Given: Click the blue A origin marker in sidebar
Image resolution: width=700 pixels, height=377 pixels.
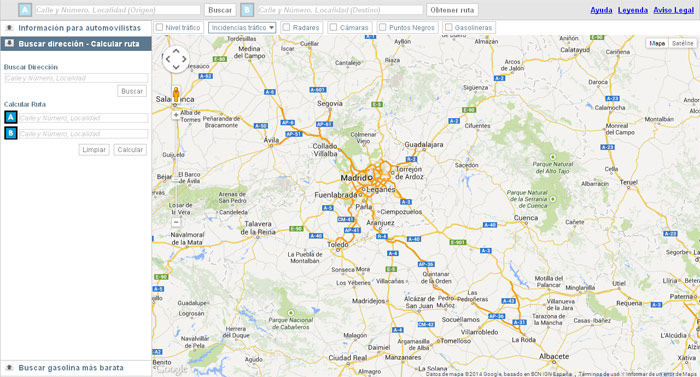Looking at the screenshot, I should [11, 117].
